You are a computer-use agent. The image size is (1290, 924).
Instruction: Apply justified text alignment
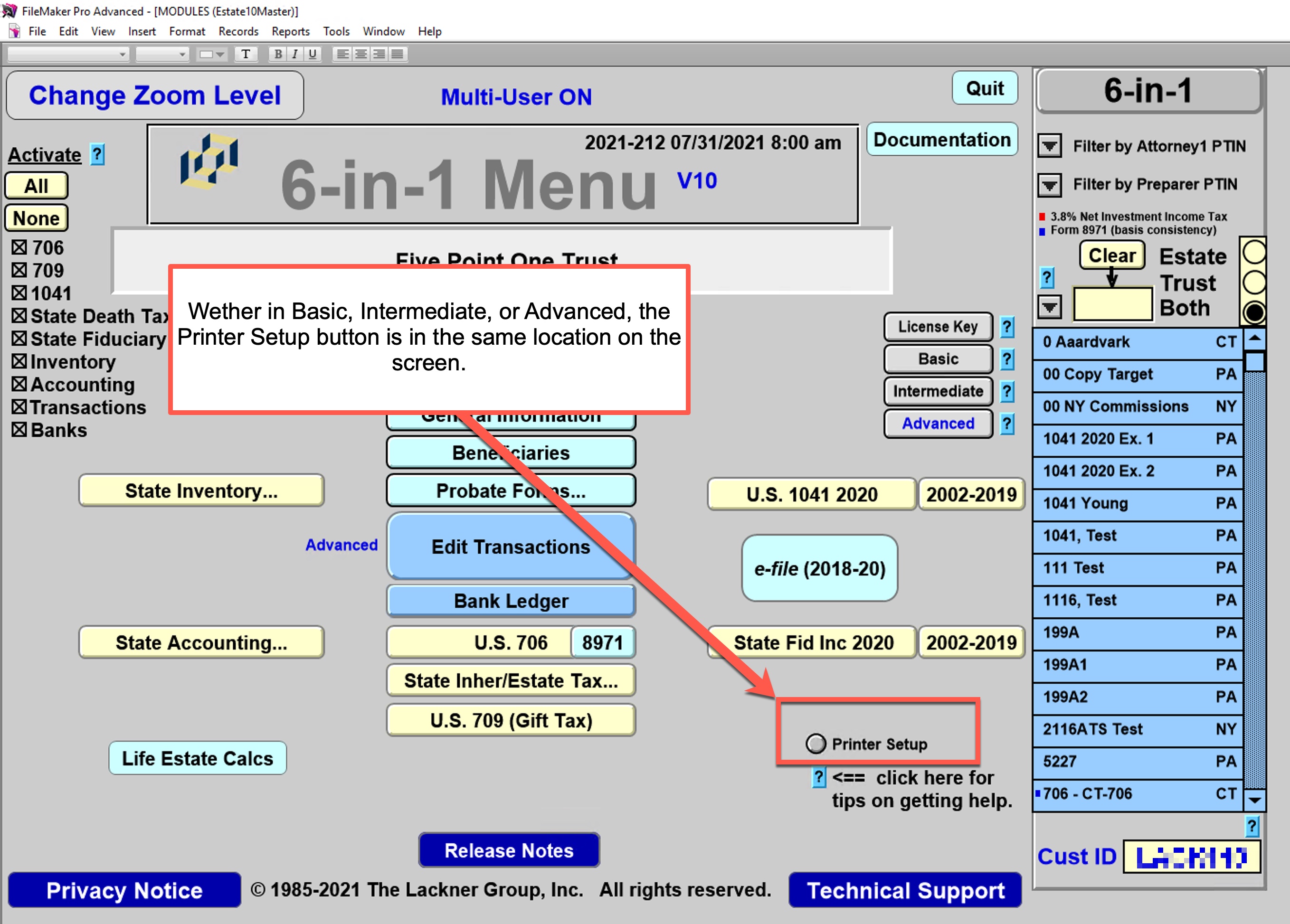(x=398, y=54)
